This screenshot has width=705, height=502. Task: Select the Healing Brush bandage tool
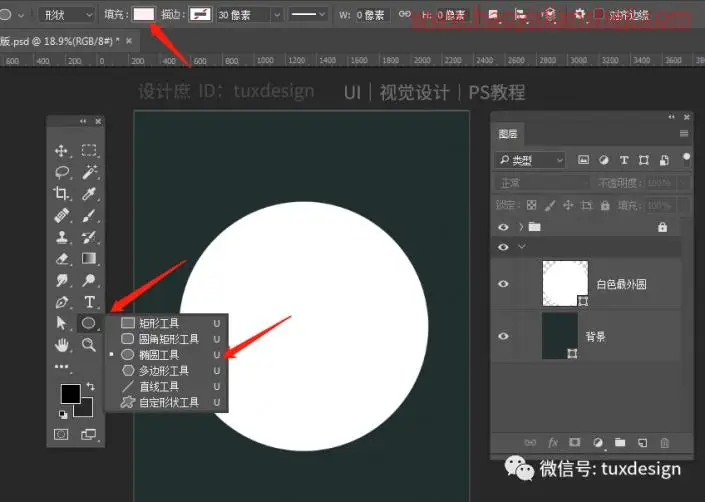tap(62, 215)
